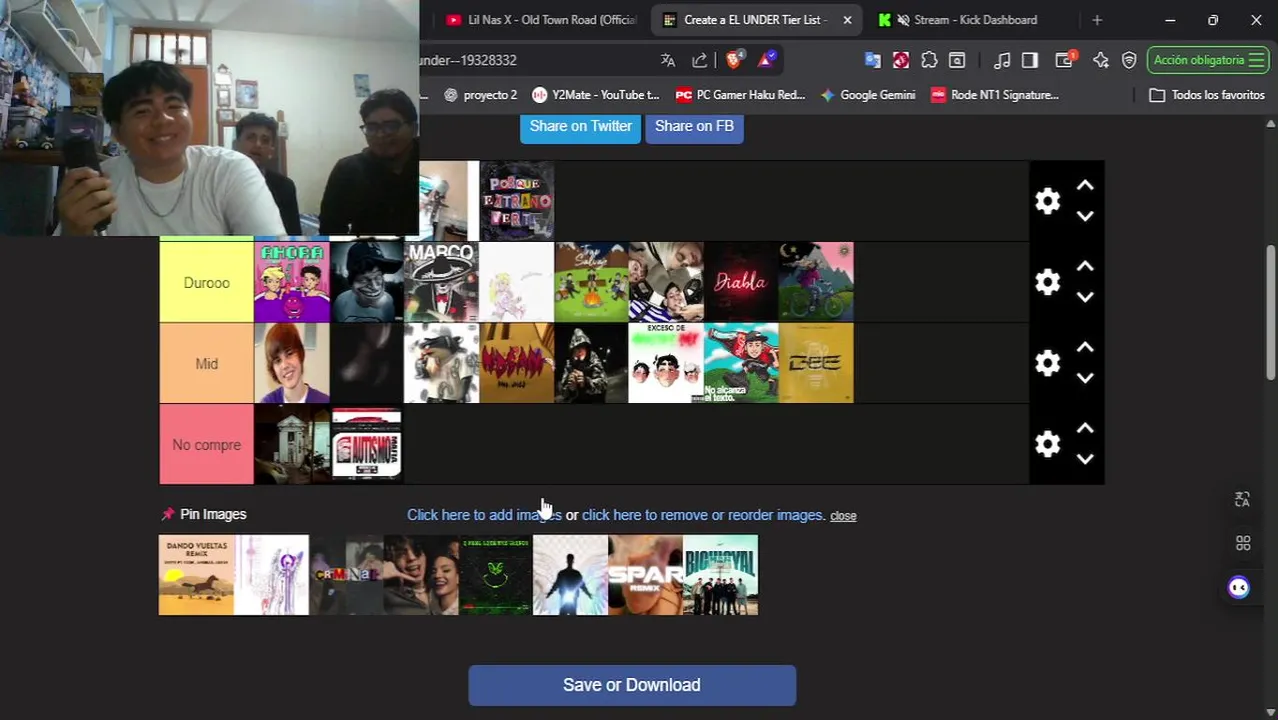The height and width of the screenshot is (720, 1278).
Task: Select the glowing silhouette image in pool
Action: [x=570, y=575]
